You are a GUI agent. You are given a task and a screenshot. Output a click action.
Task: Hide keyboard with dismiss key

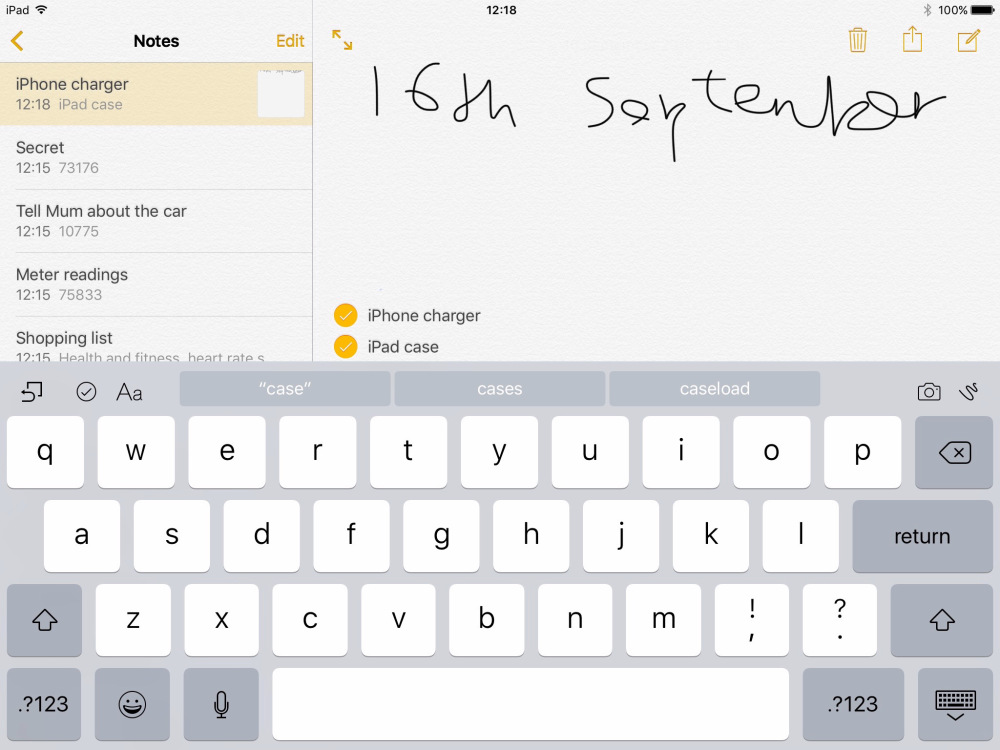coord(955,704)
